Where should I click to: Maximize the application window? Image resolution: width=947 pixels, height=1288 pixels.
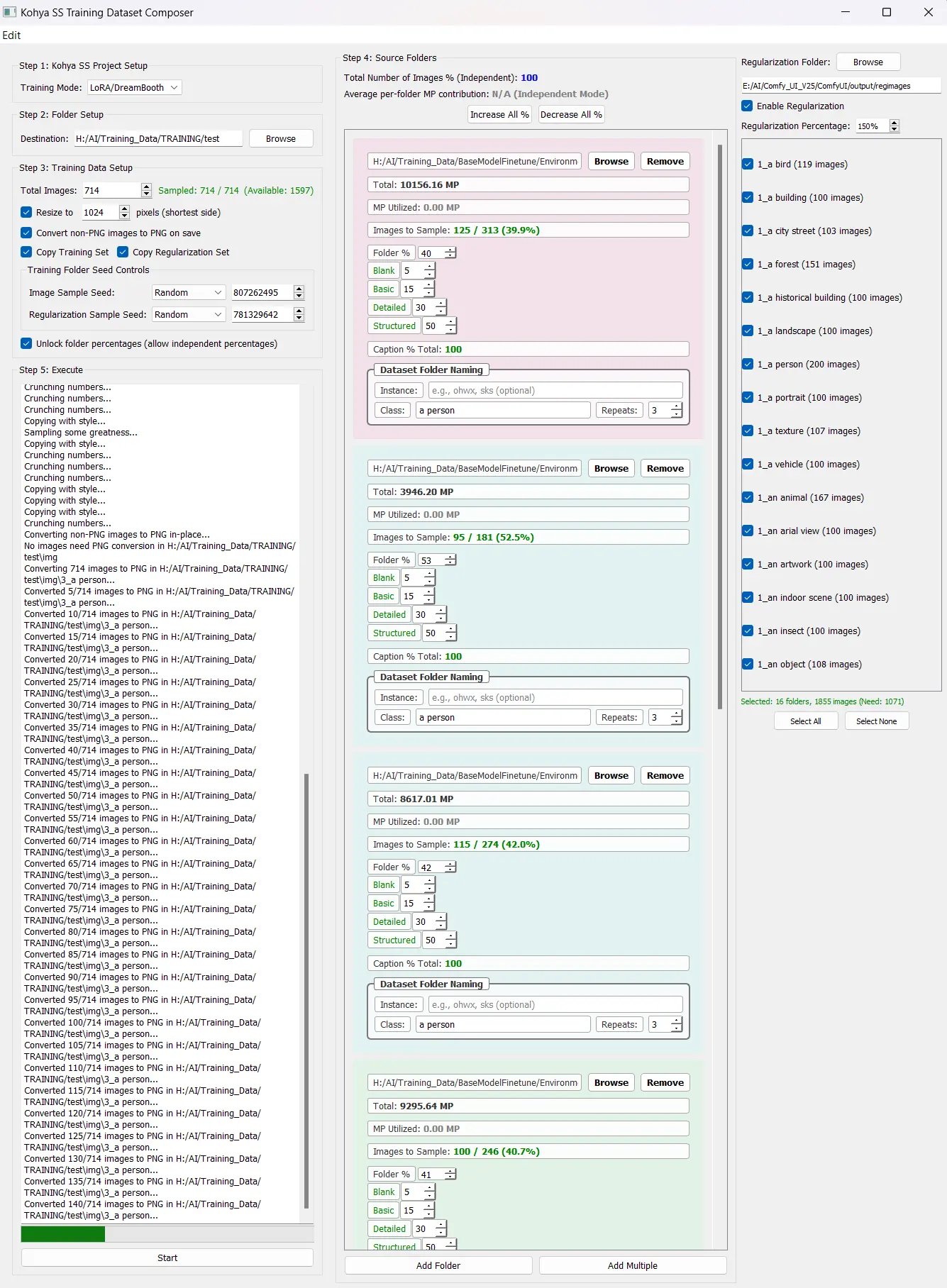pos(886,12)
